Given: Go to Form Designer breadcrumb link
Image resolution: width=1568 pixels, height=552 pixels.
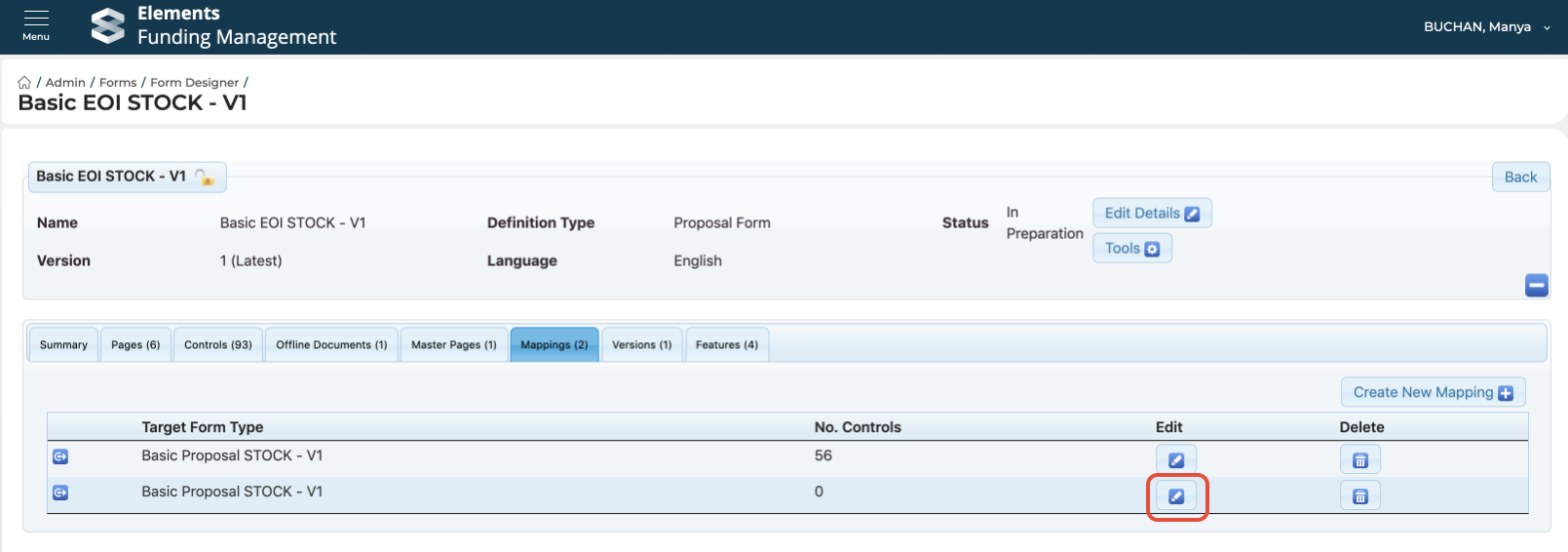Looking at the screenshot, I should [x=194, y=83].
